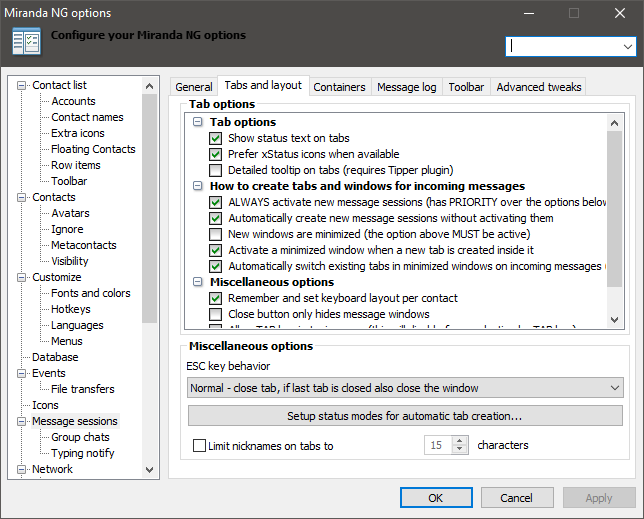Open File transfers settings

coord(83,390)
